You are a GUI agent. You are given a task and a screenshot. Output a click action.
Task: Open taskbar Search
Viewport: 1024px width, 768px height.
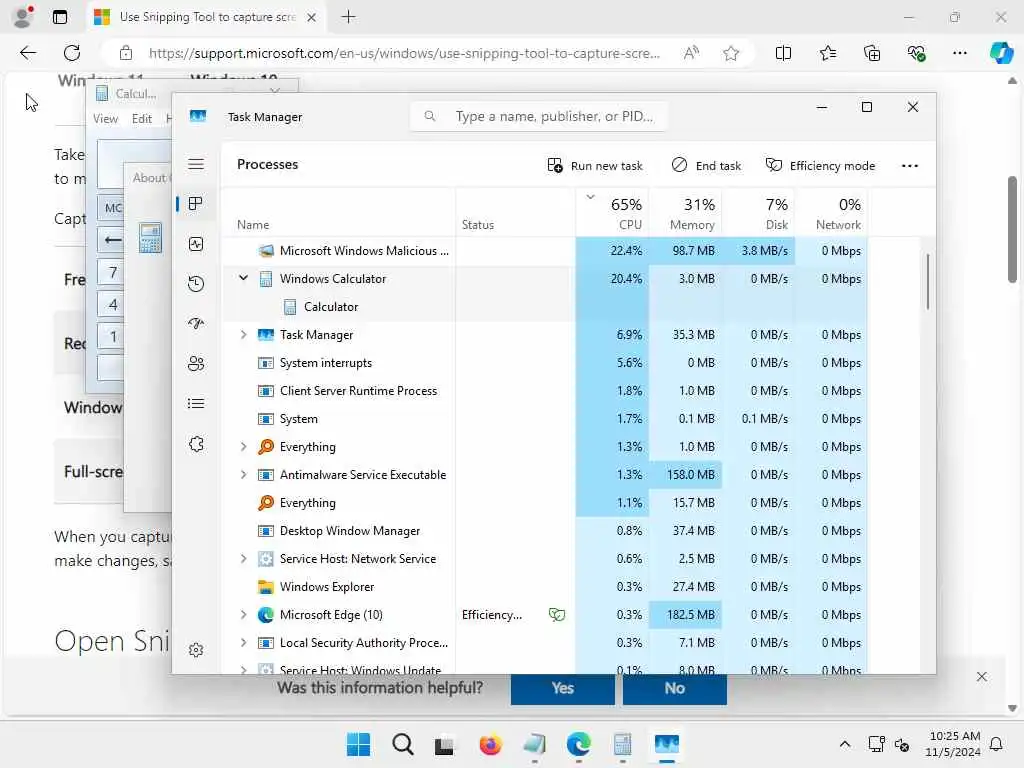[x=402, y=744]
